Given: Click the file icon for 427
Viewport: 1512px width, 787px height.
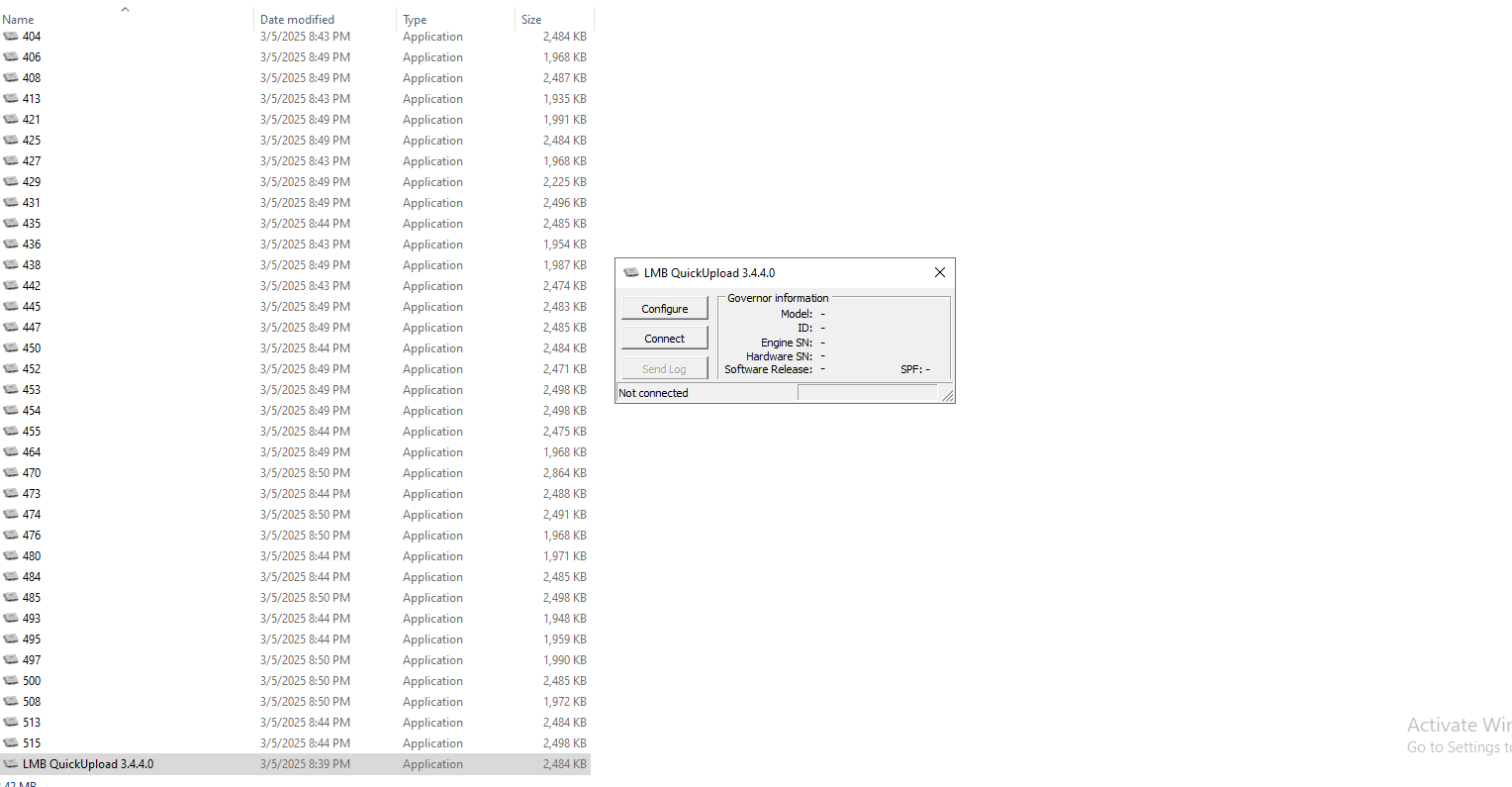Looking at the screenshot, I should point(11,161).
